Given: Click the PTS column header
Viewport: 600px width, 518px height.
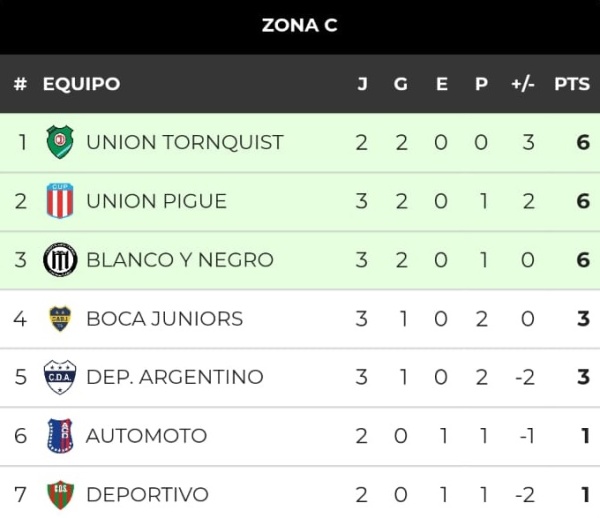Looking at the screenshot, I should point(572,84).
